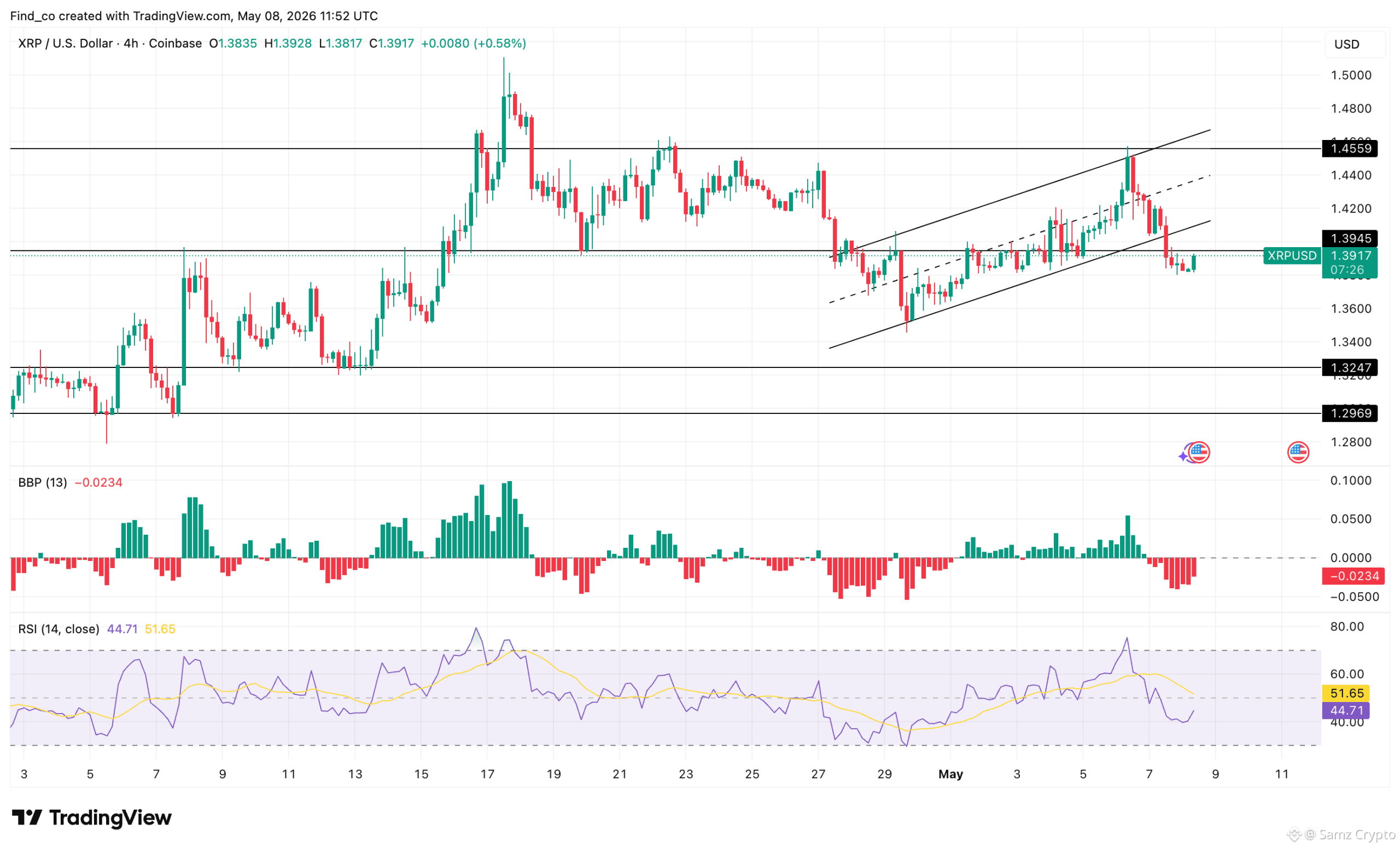Click the TradingView logo at the bottom
The image size is (1400, 848).
[x=91, y=818]
